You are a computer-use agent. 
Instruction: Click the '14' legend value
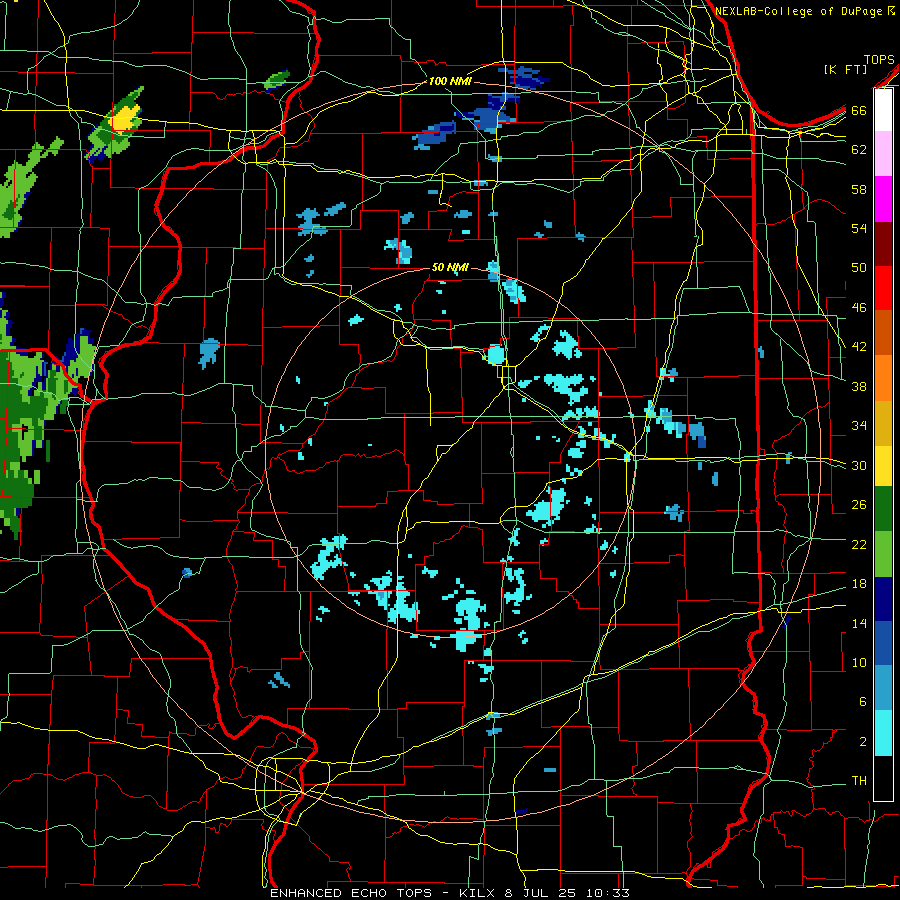tap(859, 623)
